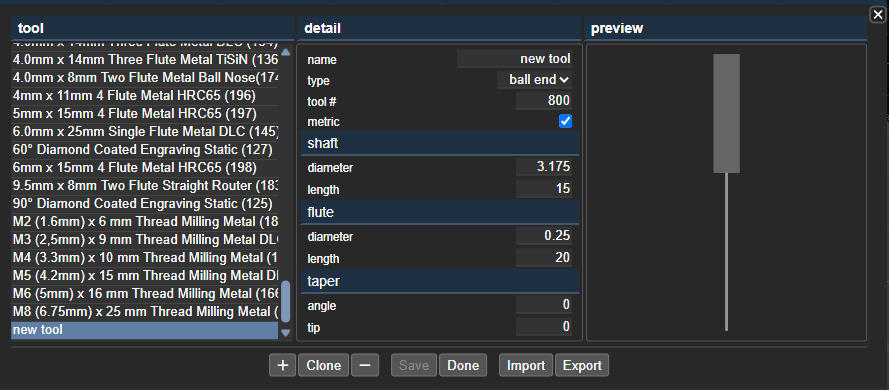
Task: Open the tool type dropdown
Action: pos(534,80)
